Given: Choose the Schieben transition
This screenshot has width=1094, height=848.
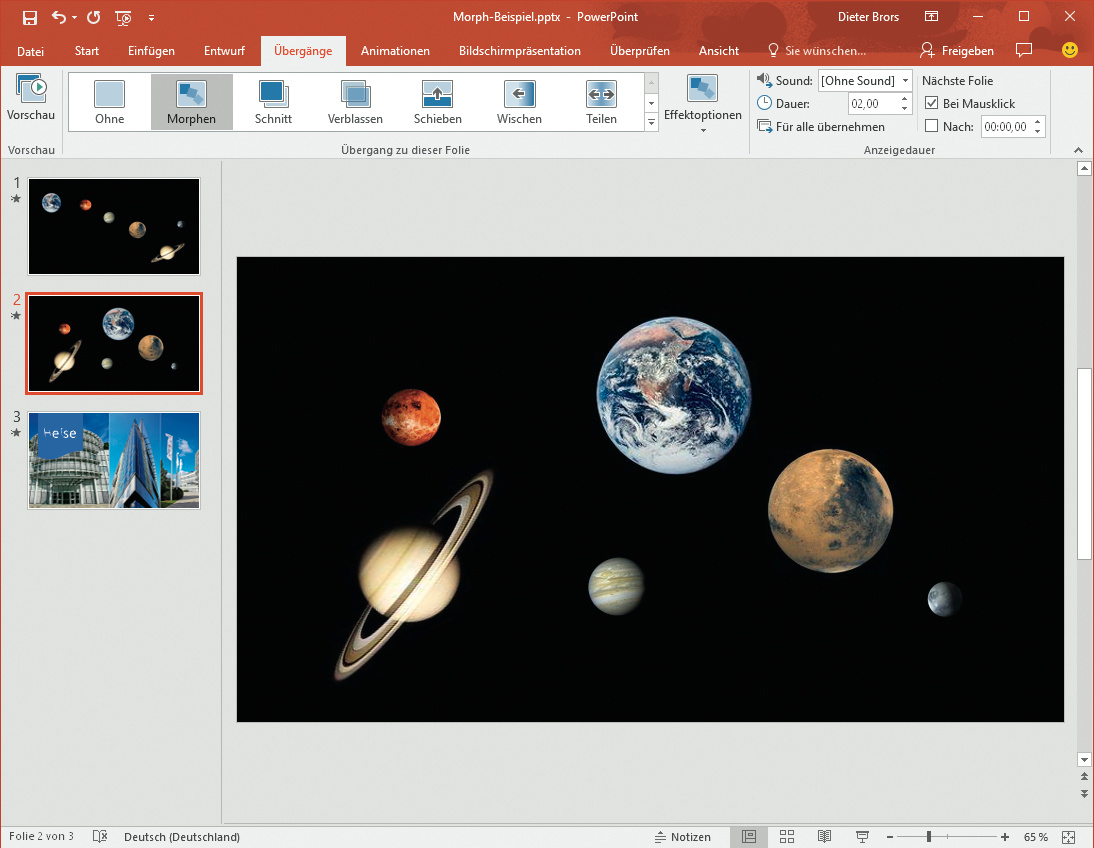Looking at the screenshot, I should click(437, 101).
